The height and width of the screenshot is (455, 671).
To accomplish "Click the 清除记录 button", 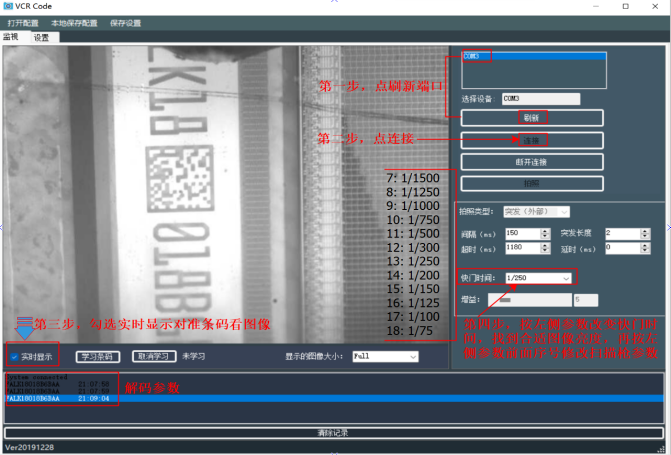I will coord(334,433).
